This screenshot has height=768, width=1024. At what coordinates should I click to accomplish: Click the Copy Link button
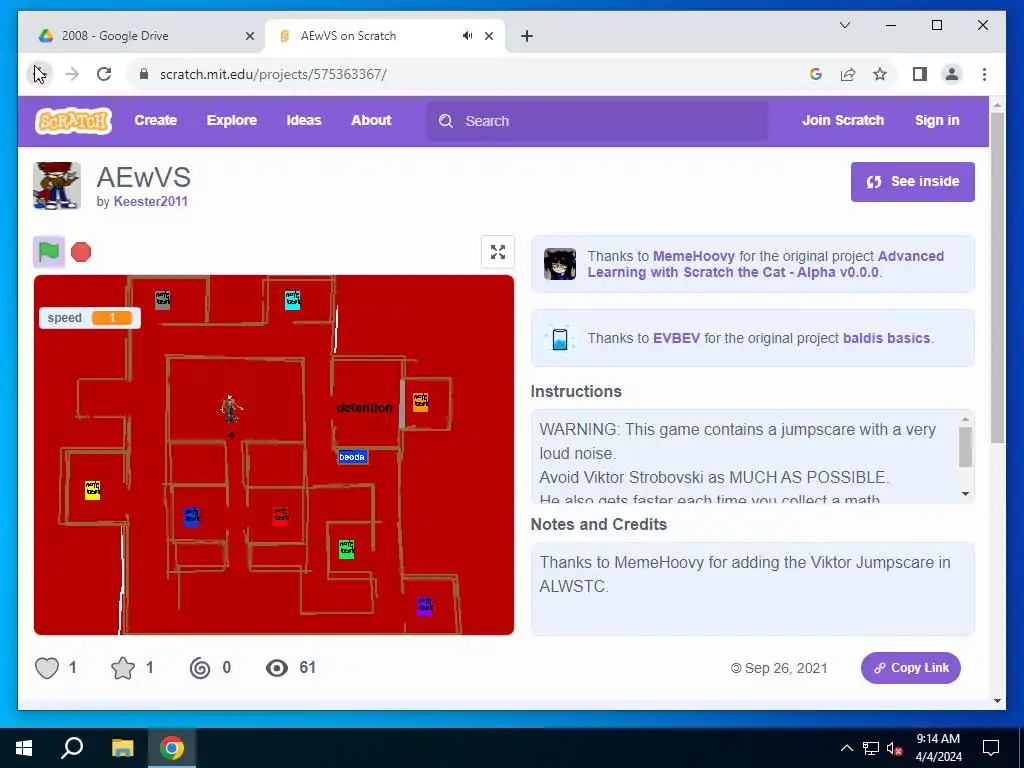click(x=910, y=667)
